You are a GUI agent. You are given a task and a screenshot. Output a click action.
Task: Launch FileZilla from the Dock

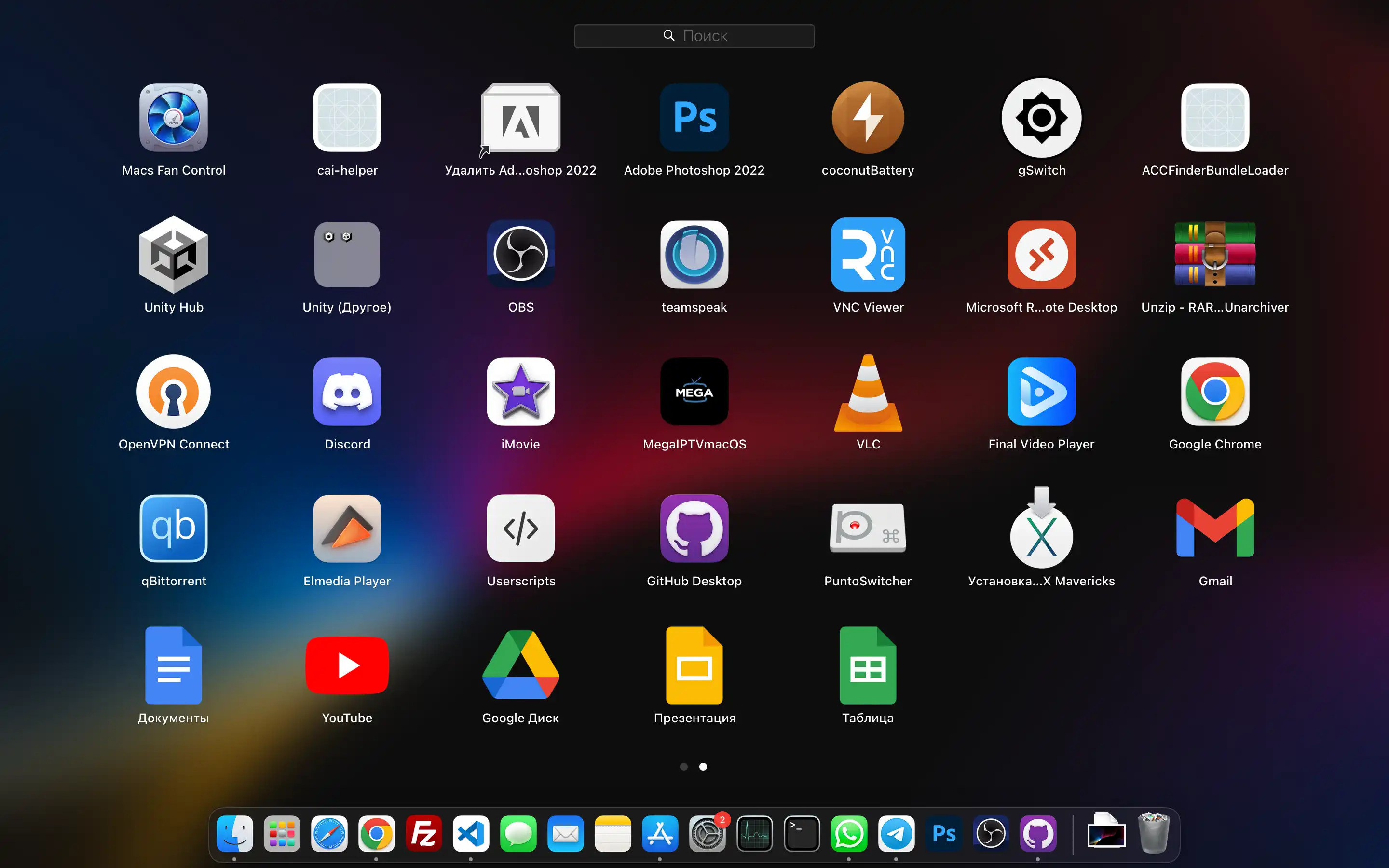[x=423, y=834]
